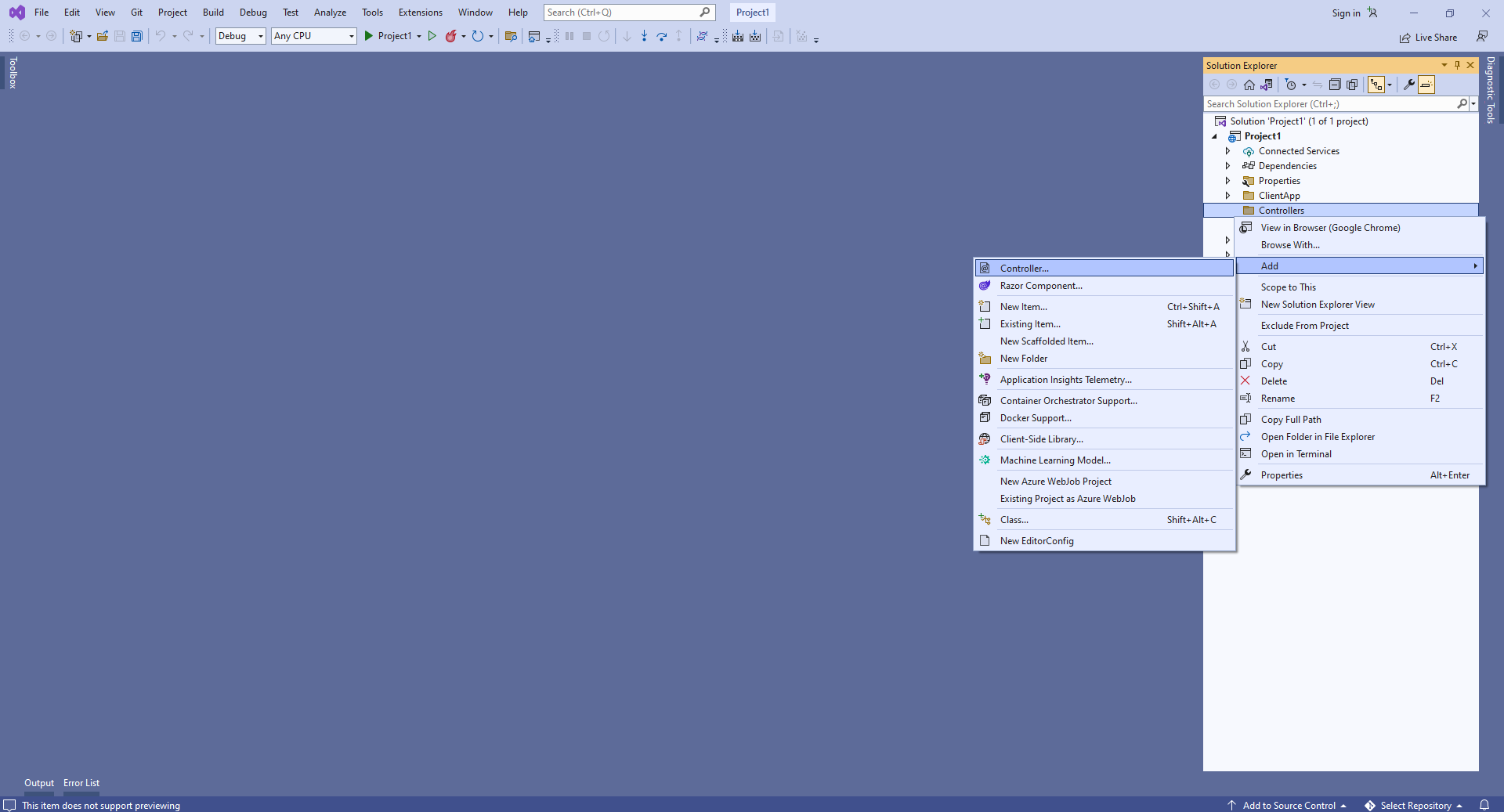Choose New Folder in the Add submenu
1504x812 pixels.
(1023, 359)
